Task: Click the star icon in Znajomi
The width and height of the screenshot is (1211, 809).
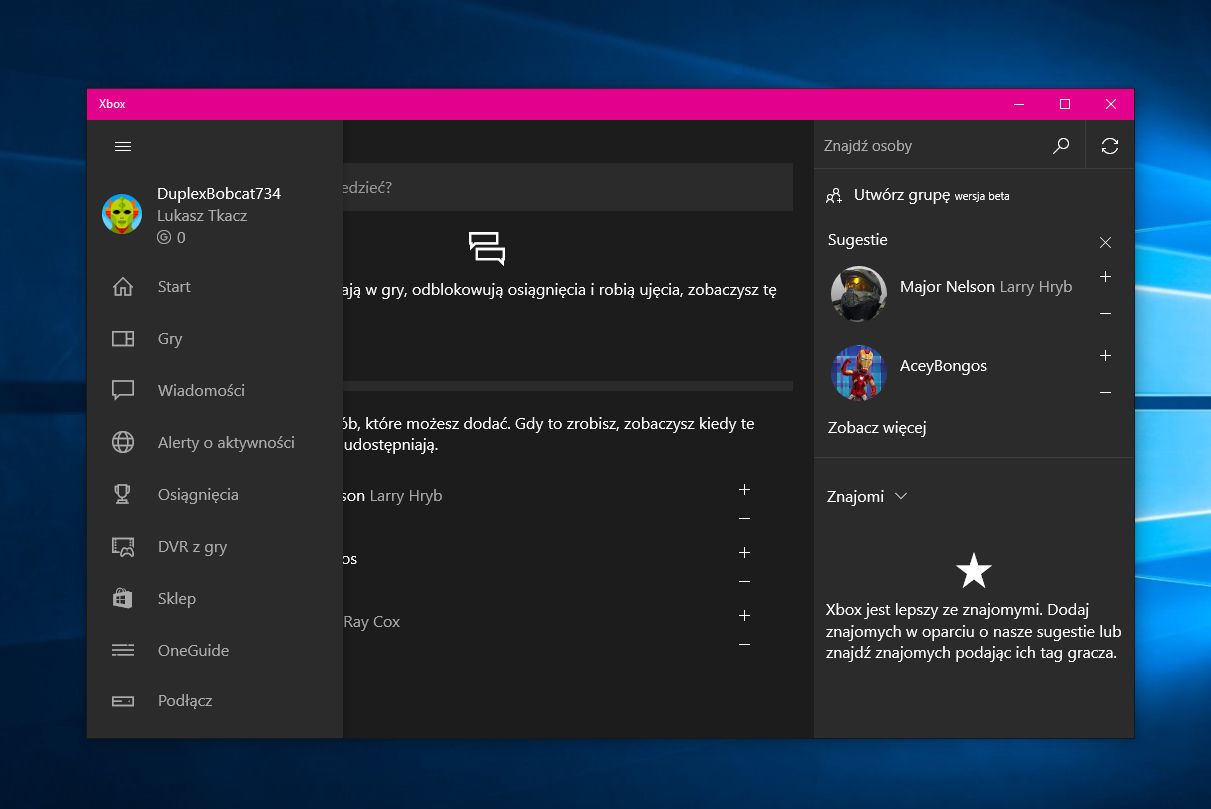Action: point(973,570)
